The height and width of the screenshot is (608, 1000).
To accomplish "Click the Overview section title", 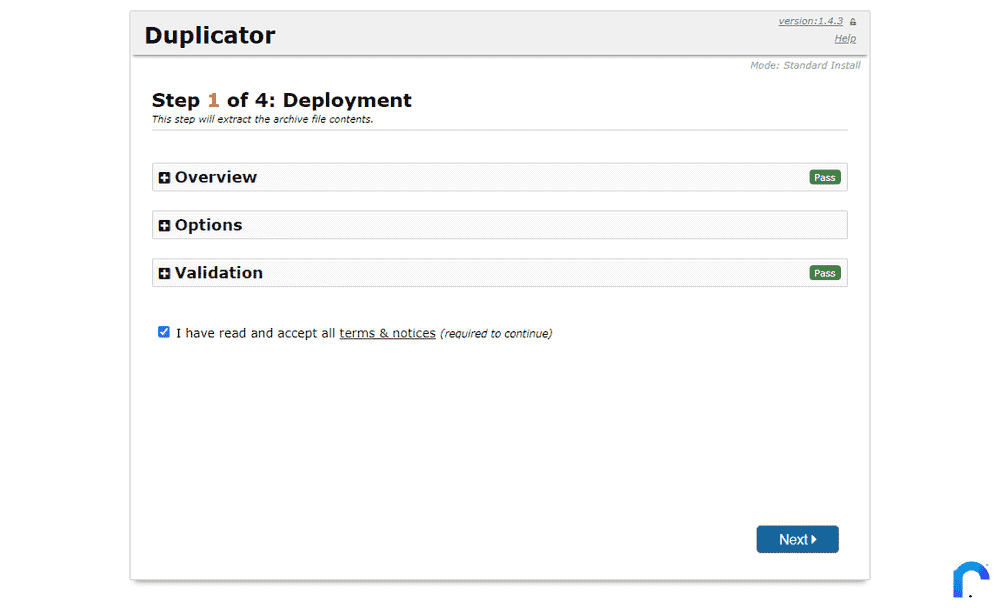I will pos(216,177).
